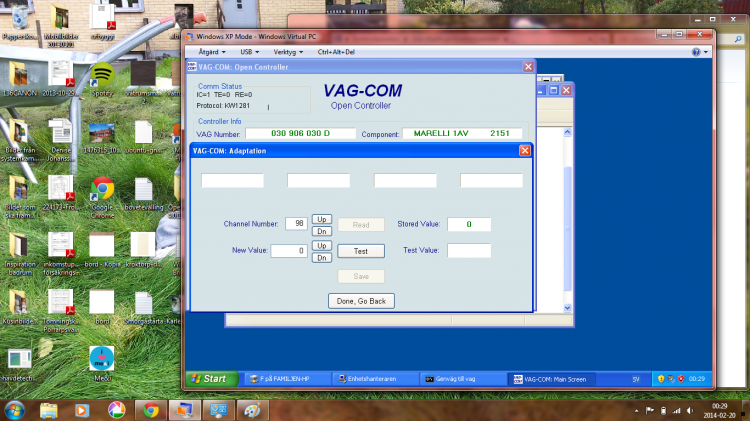Open Windows 7 Start orb
This screenshot has width=750, height=421.
(14, 410)
